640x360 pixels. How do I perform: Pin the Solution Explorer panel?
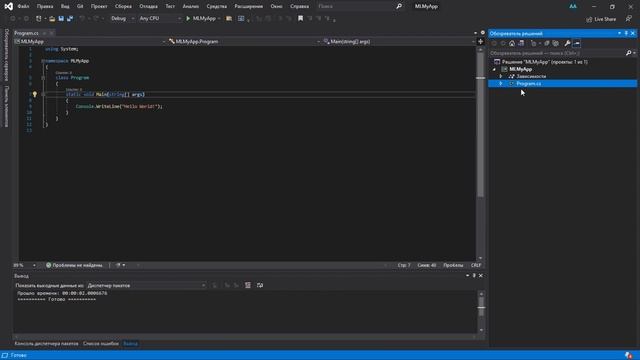626,33
